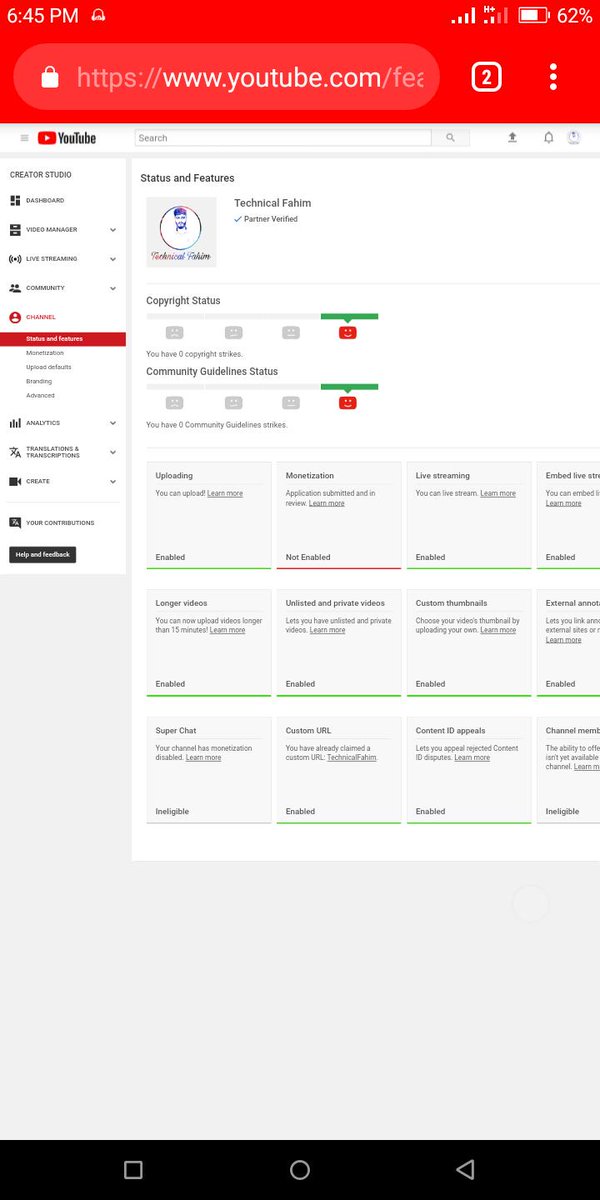Click Learn more in Custom thumbnails card
The height and width of the screenshot is (1200, 600).
(x=498, y=631)
